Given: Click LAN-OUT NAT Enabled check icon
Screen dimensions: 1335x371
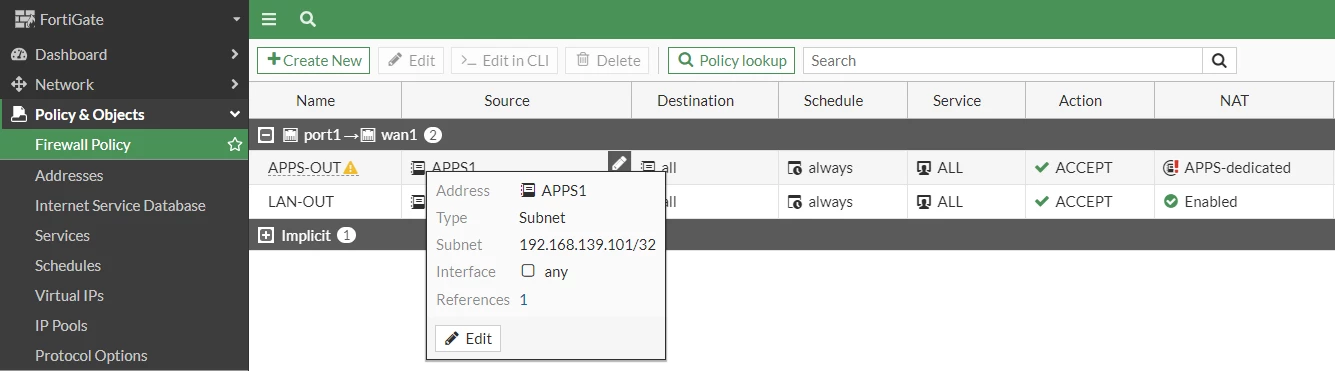Looking at the screenshot, I should (x=1171, y=201).
